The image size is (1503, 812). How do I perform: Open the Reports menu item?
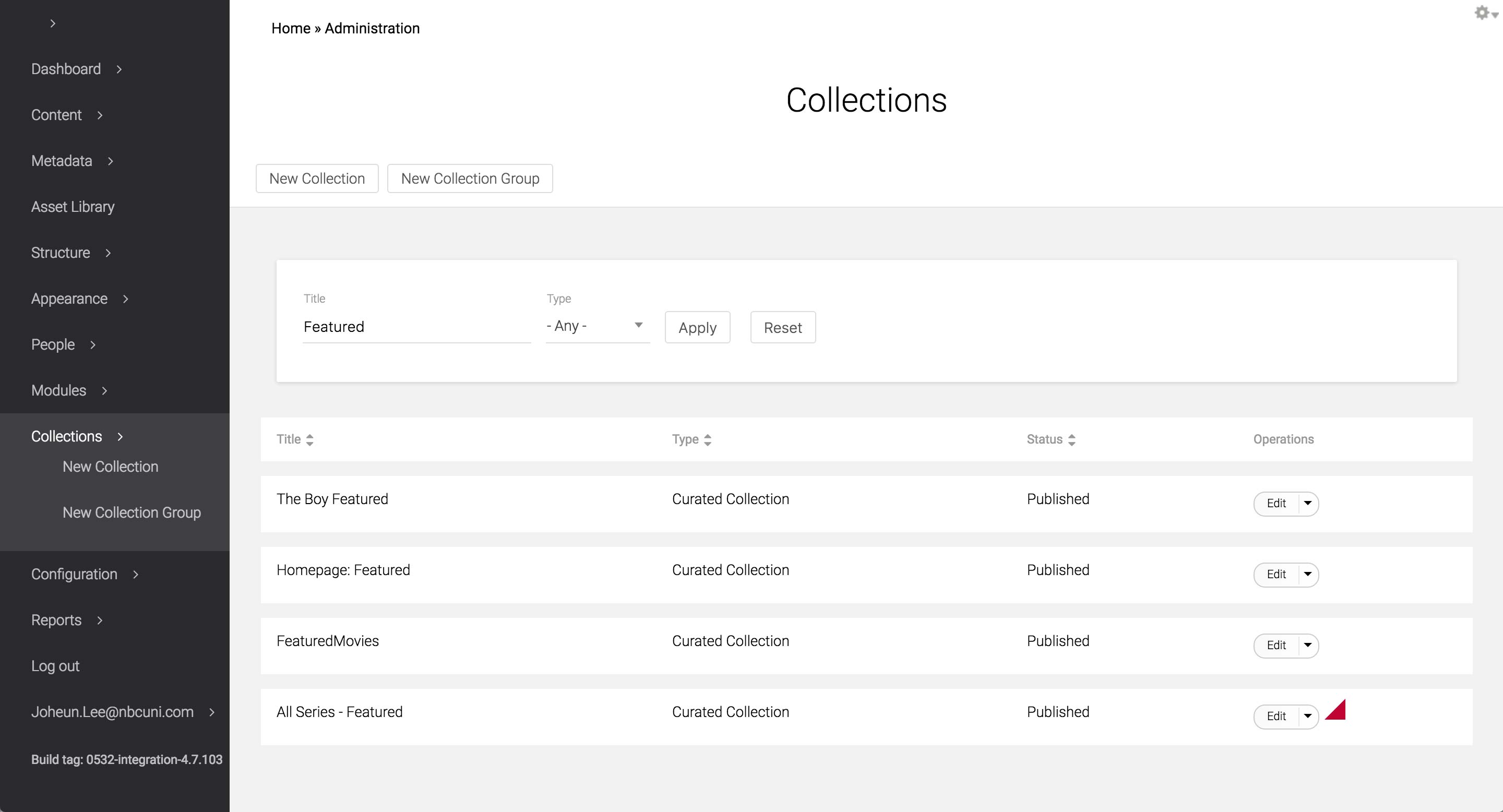[x=56, y=620]
